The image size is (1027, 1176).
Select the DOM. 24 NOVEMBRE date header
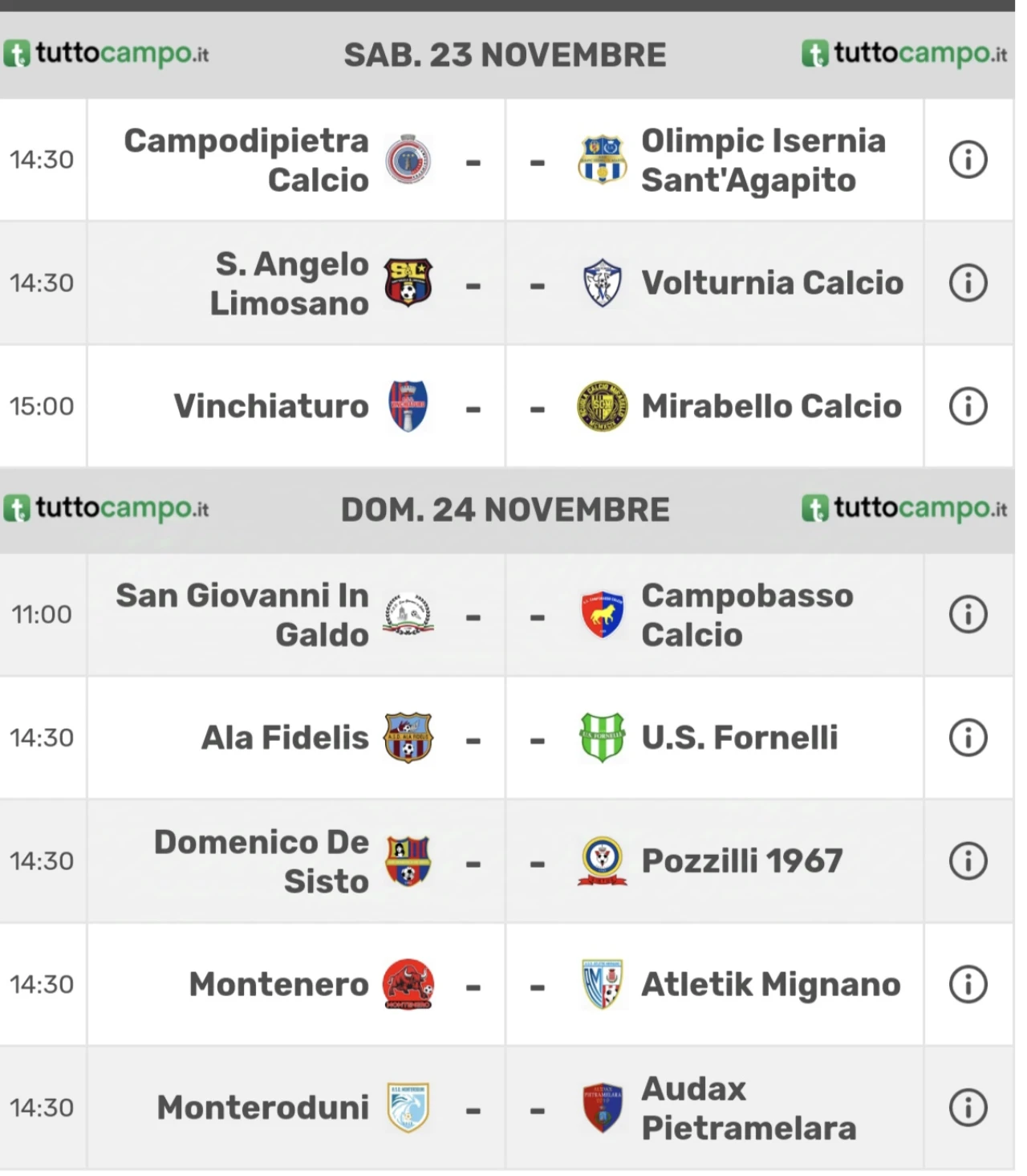pyautogui.click(x=505, y=510)
